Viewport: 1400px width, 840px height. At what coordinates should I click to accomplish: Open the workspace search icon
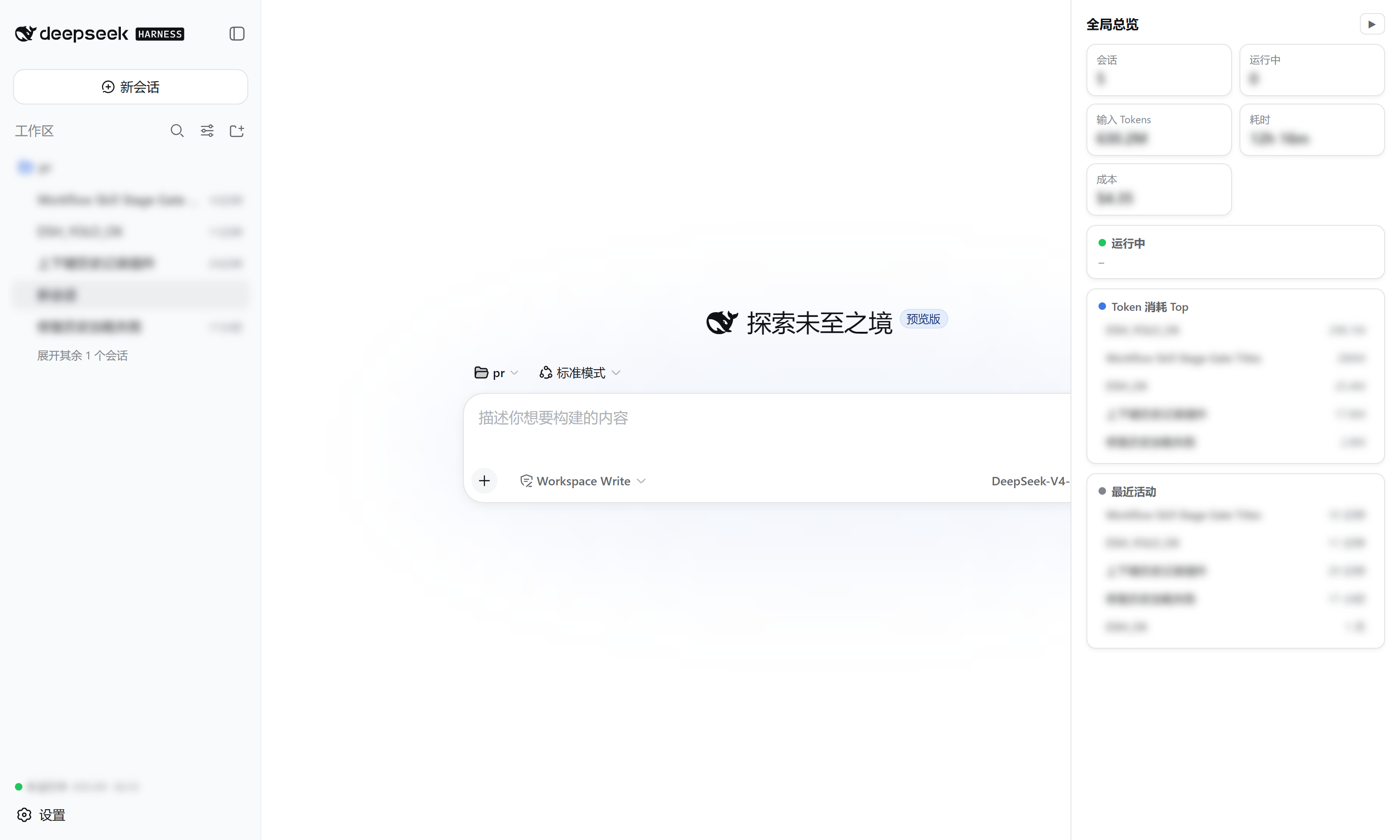tap(177, 131)
